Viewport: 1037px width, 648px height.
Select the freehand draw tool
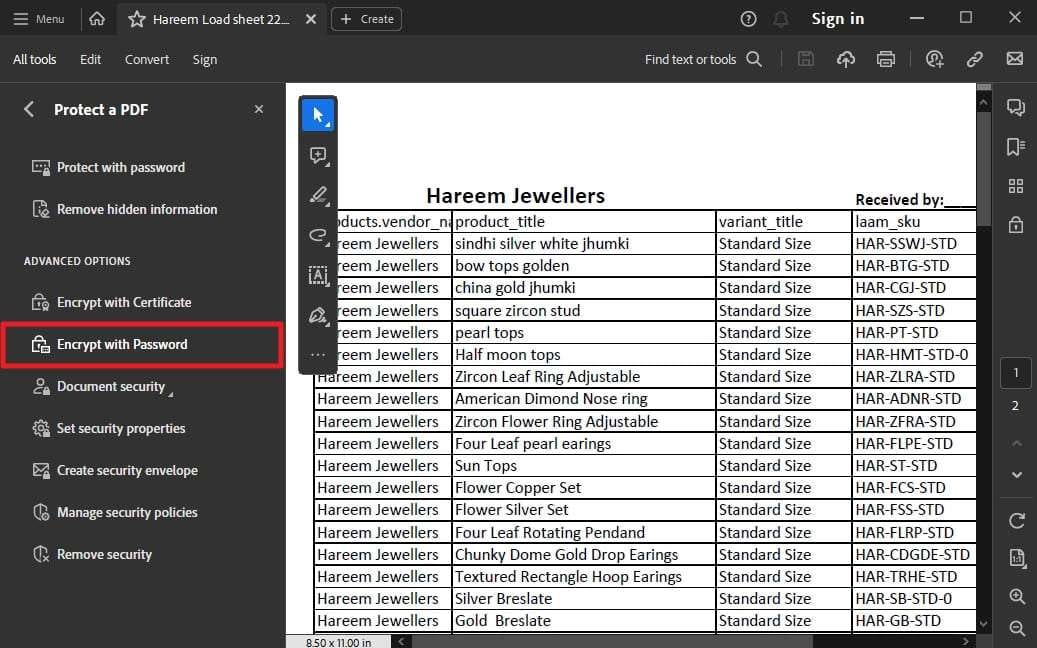[x=318, y=235]
